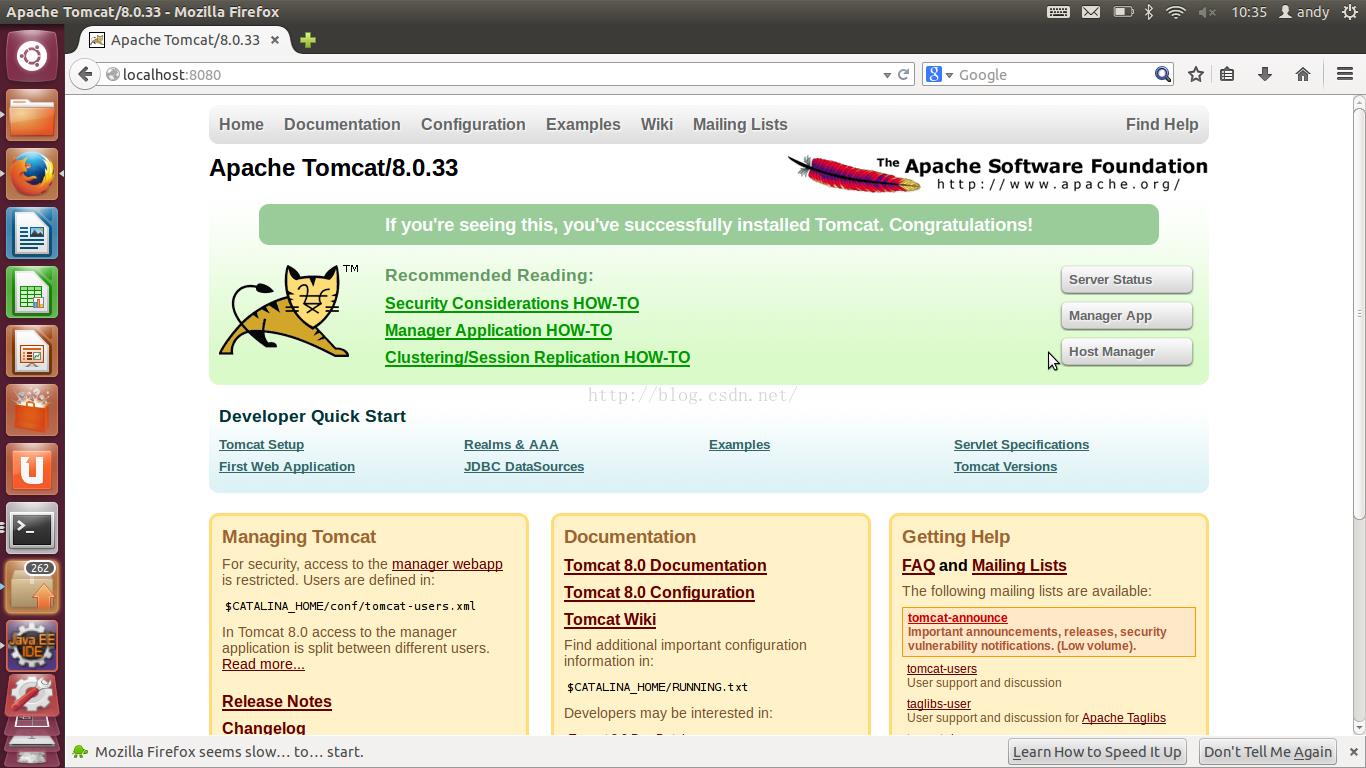Open keyboard input indicator
1366x768 pixels.
tap(1058, 12)
